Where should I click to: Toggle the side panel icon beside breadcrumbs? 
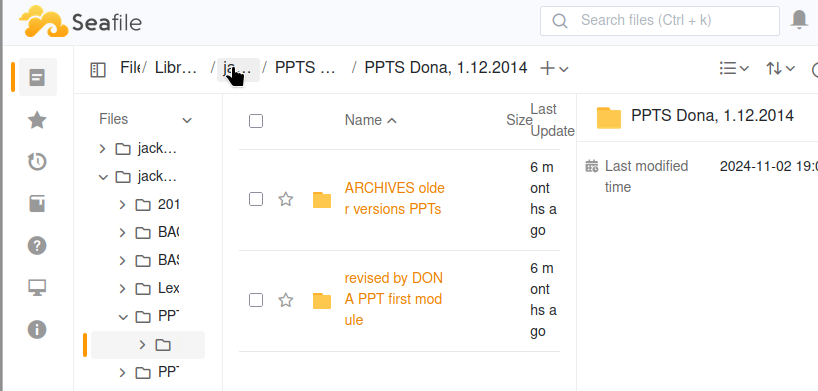98,69
